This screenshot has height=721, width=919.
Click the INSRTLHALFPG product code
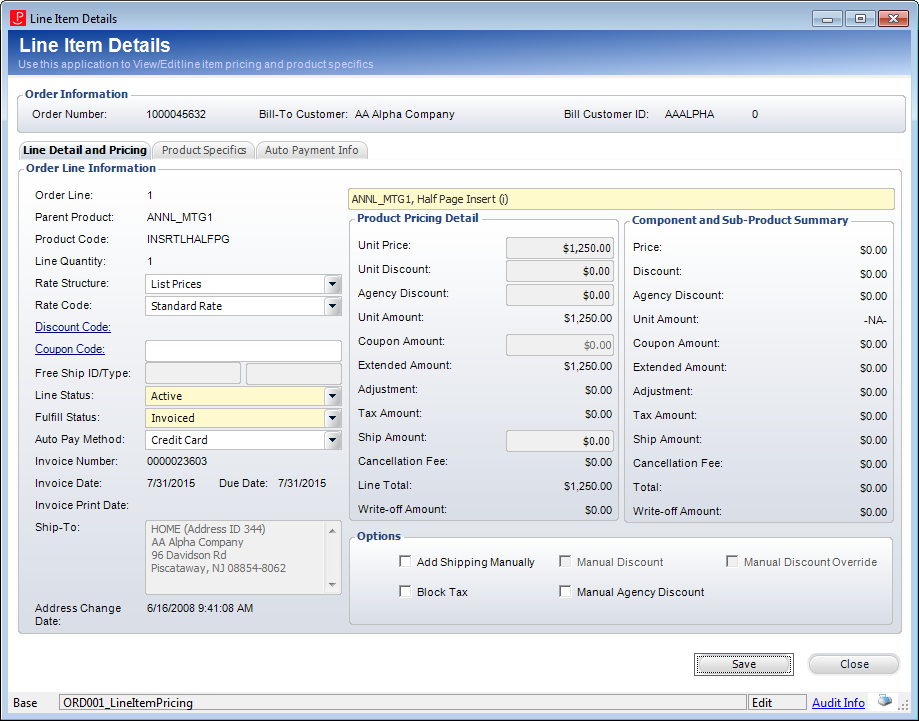[x=188, y=239]
